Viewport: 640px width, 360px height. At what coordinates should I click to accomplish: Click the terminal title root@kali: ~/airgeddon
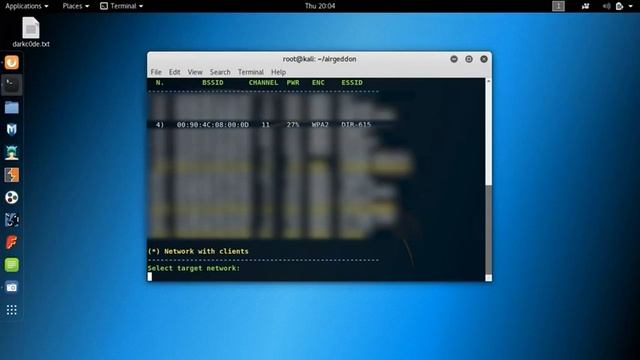pyautogui.click(x=320, y=59)
